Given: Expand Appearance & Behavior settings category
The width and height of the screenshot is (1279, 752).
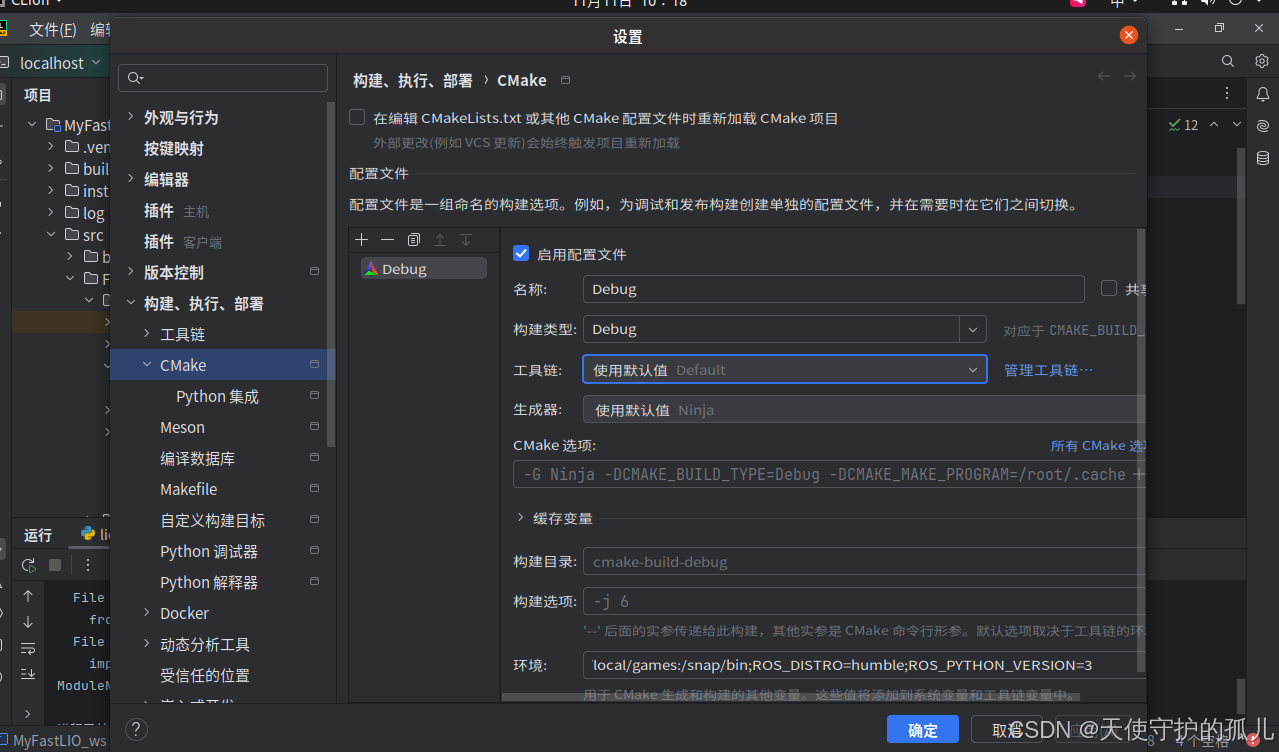Looking at the screenshot, I should pos(130,117).
